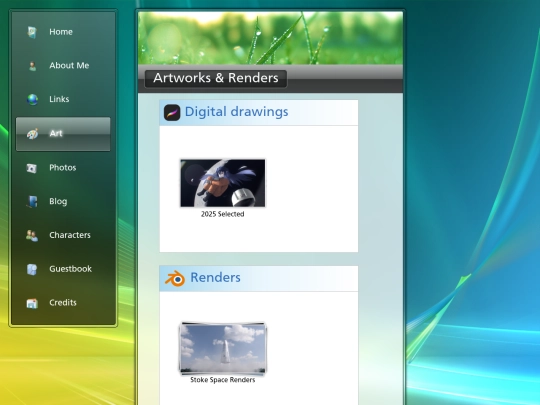Viewport: 540px width, 405px height.
Task: Go to the About Me page
Action: point(63,65)
